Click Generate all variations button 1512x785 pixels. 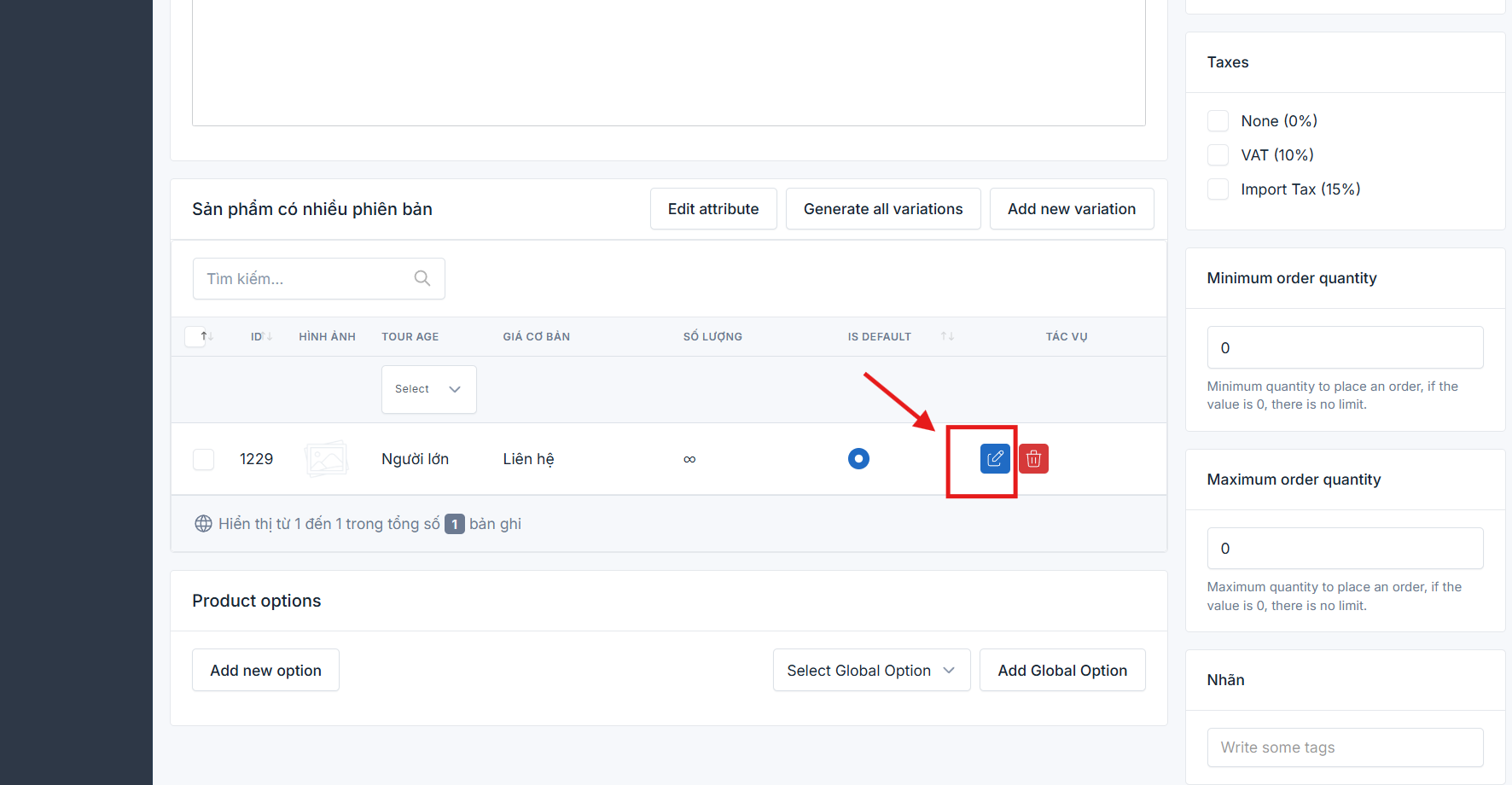[882, 209]
